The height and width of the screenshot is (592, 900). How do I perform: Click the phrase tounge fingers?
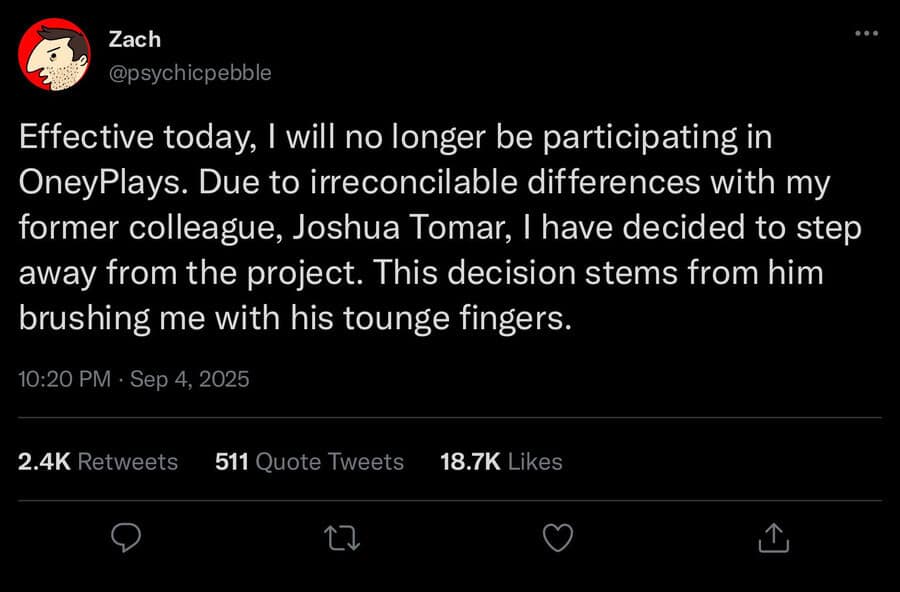(457, 319)
